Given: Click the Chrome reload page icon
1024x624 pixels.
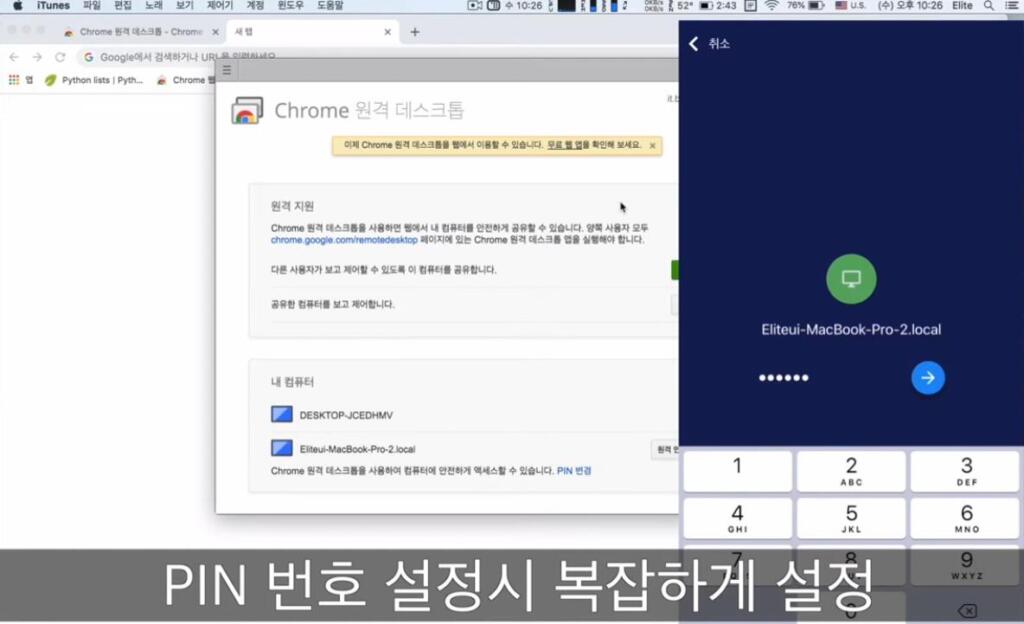Looking at the screenshot, I should [60, 57].
